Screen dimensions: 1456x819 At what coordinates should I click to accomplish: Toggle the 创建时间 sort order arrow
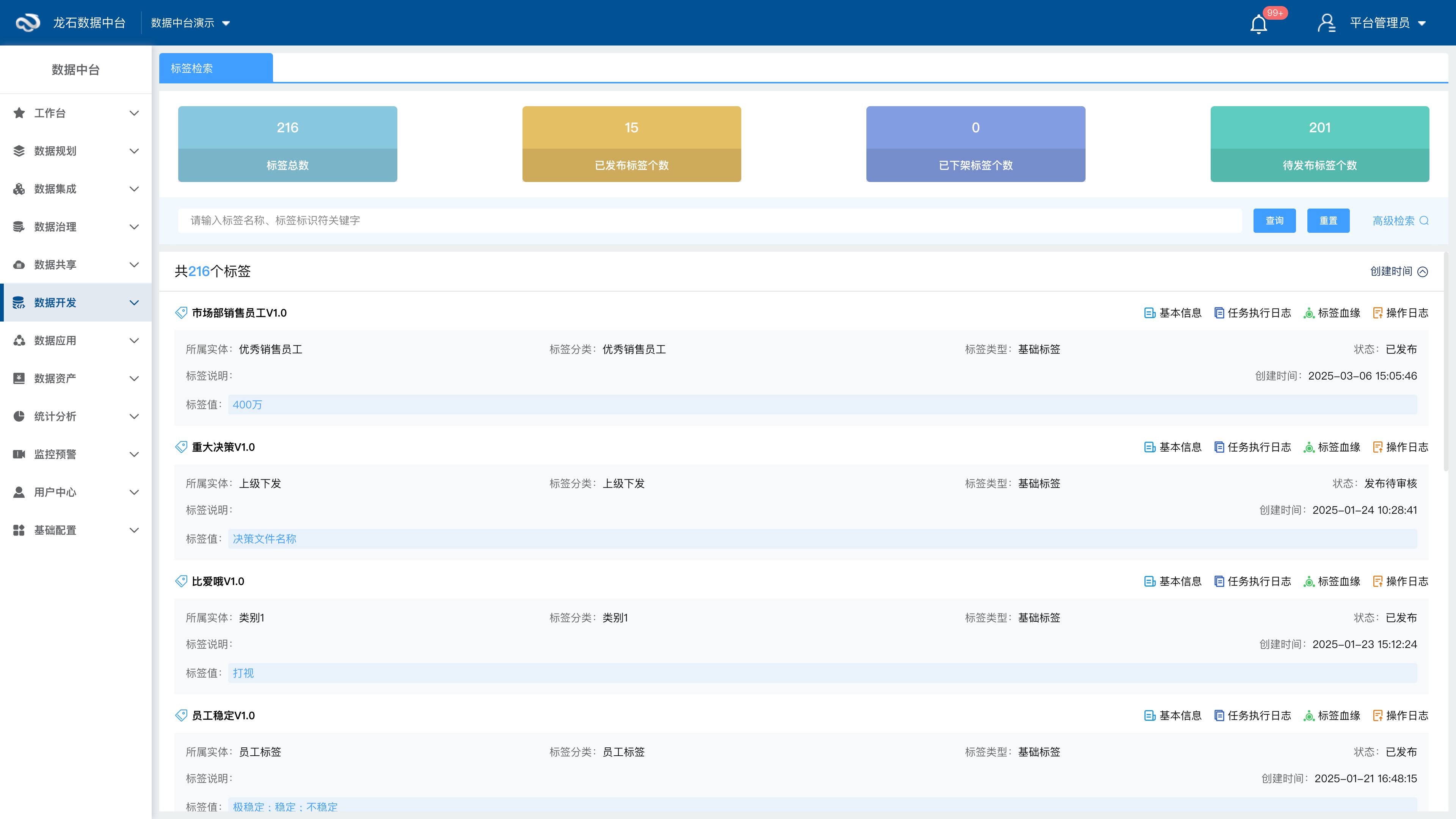point(1423,271)
